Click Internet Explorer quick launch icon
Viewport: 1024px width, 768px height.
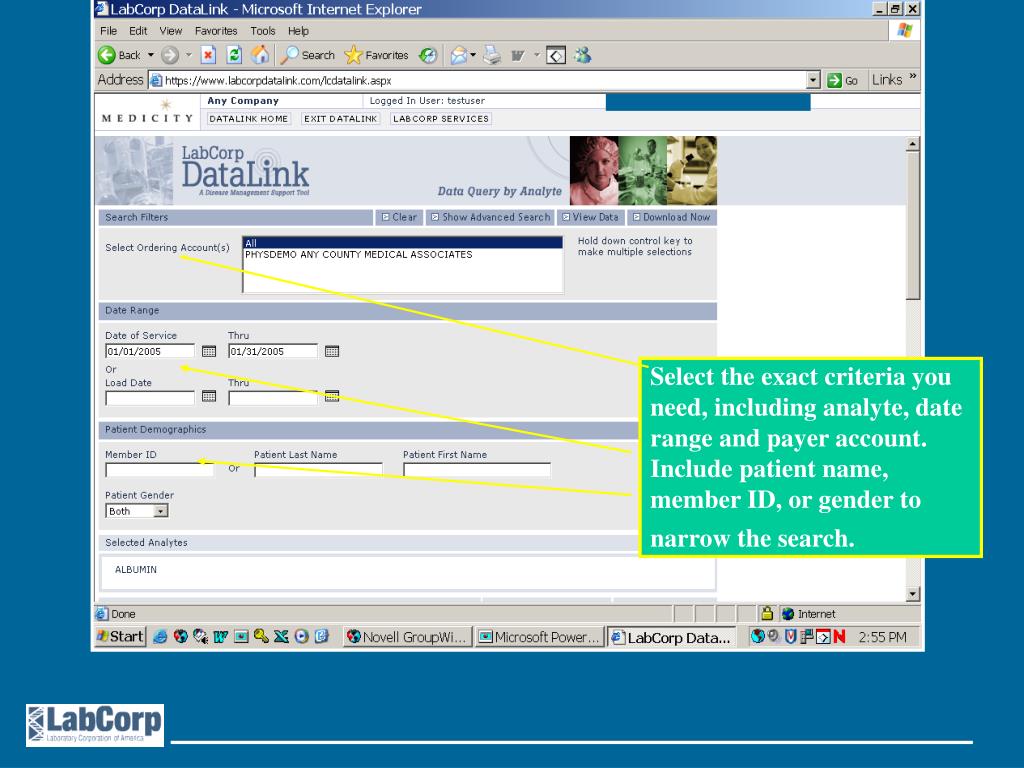[x=160, y=637]
